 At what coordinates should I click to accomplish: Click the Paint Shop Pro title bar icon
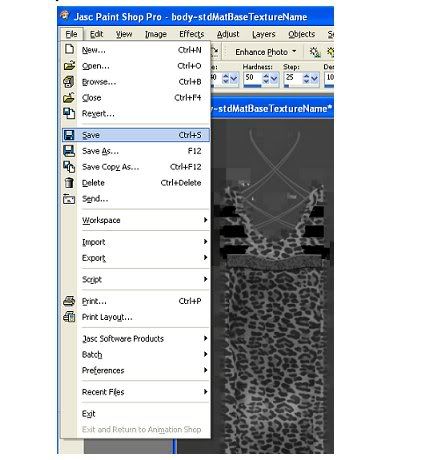pyautogui.click(x=65, y=15)
